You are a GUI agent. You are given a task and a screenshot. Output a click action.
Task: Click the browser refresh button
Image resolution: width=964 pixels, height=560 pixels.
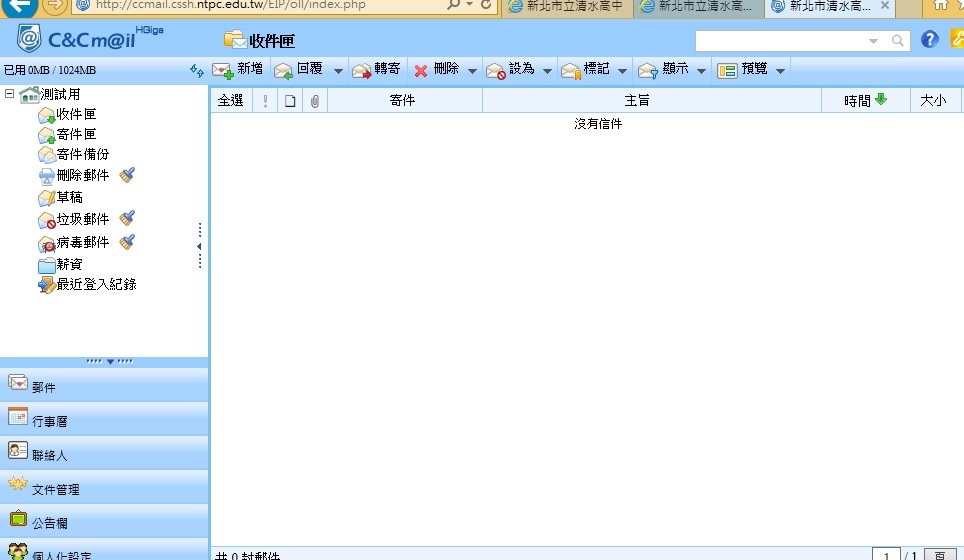tap(486, 5)
